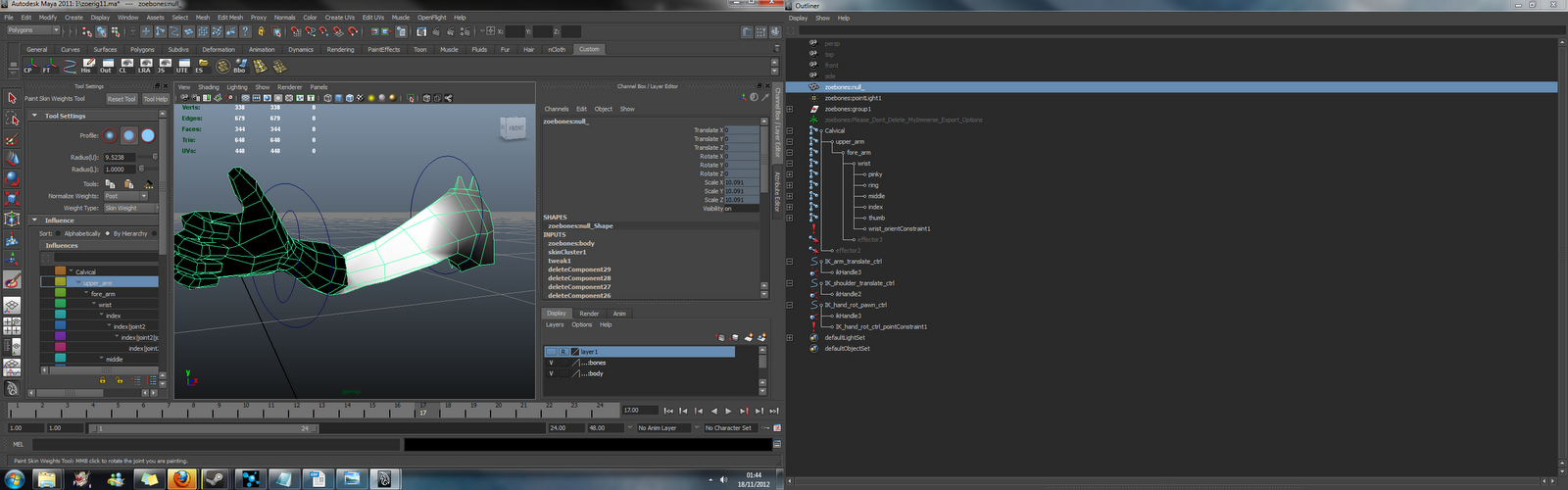Viewport: 1568px width, 490px height.
Task: Switch to the Animation shelf tab
Action: [x=262, y=49]
